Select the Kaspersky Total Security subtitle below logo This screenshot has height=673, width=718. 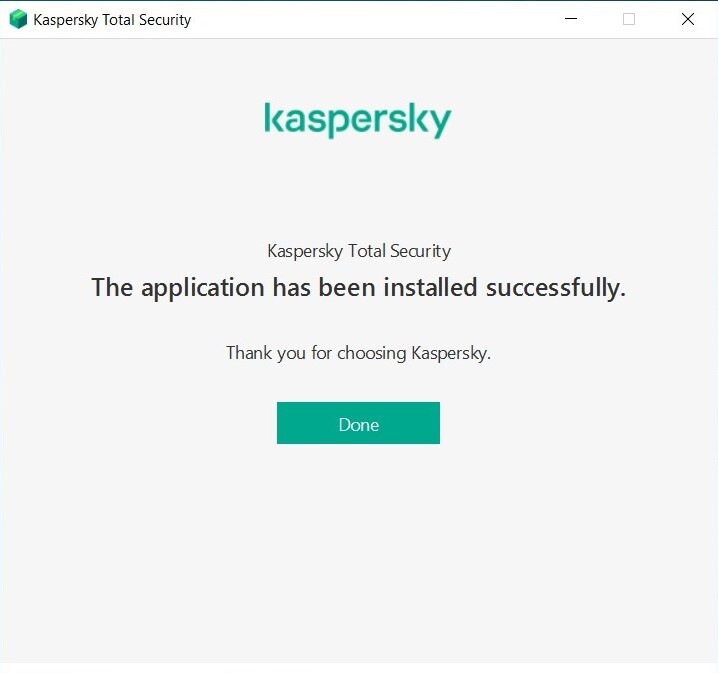[x=359, y=251]
